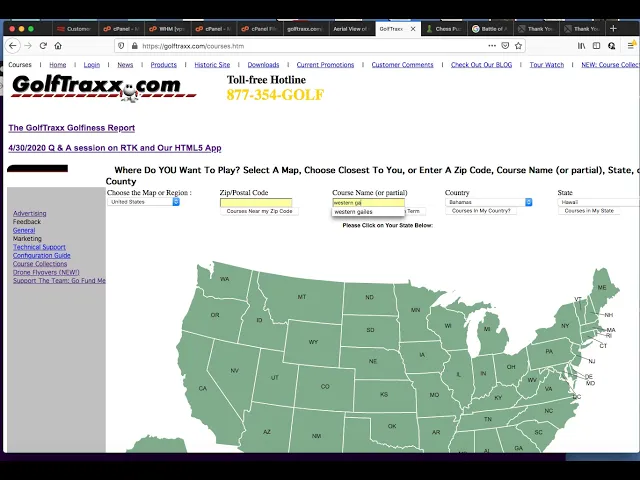Switch to the WHM tab
Screen dimensions: 640x480
tap(167, 29)
